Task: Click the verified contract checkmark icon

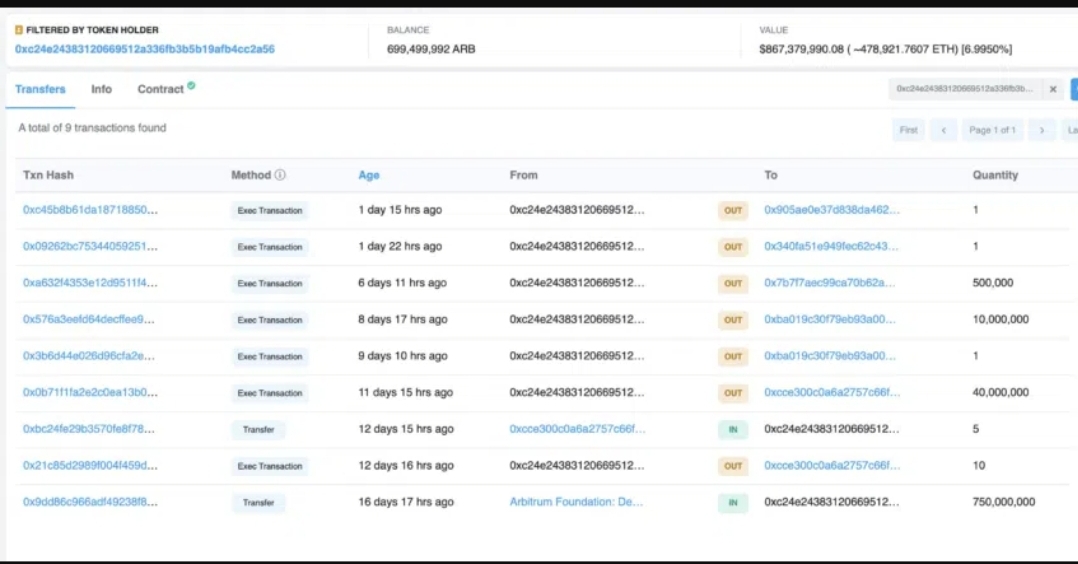Action: click(191, 85)
